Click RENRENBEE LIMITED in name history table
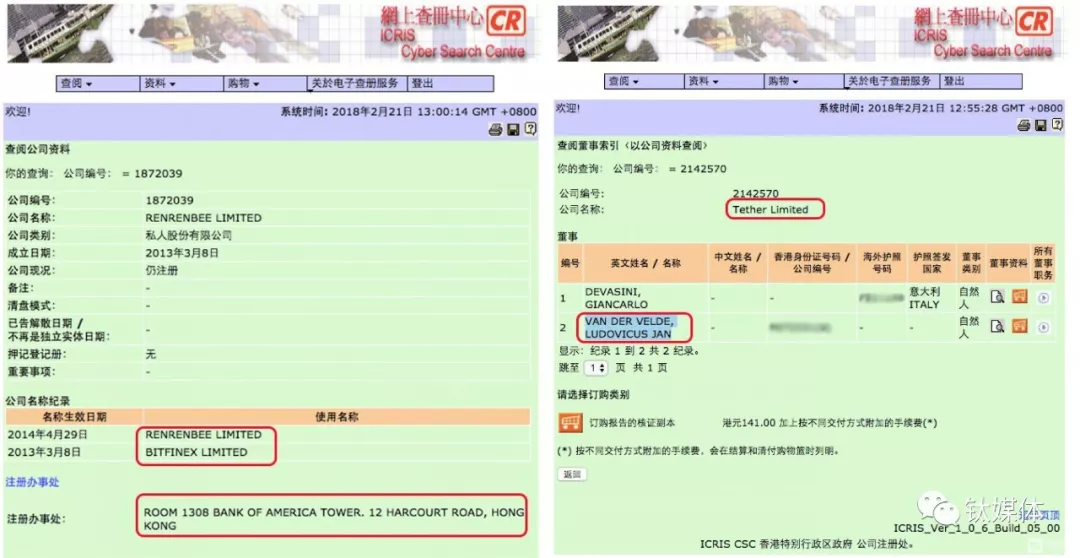Screen dimensions: 1080x558 pyautogui.click(x=203, y=435)
